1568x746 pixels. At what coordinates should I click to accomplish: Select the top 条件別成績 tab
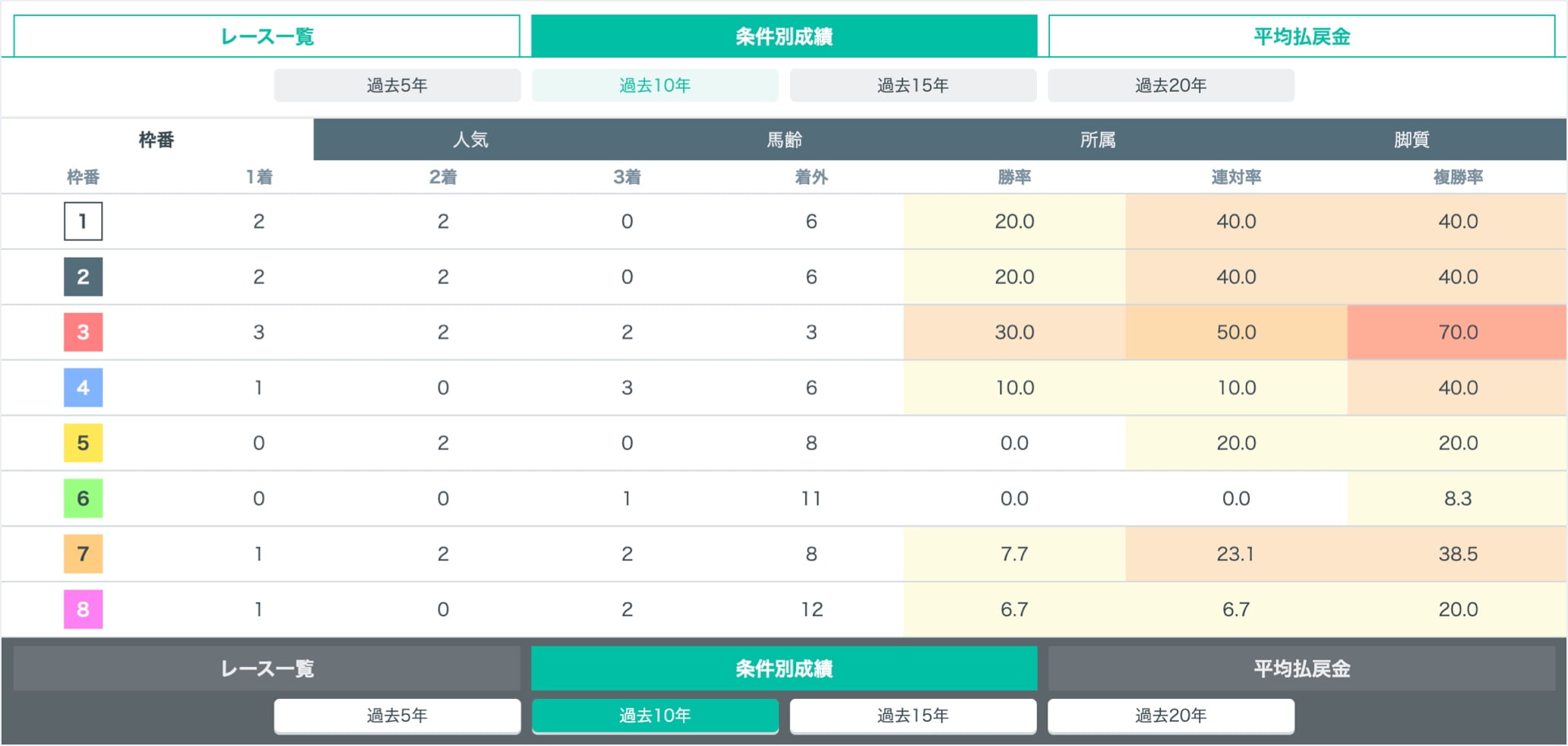pyautogui.click(x=784, y=36)
